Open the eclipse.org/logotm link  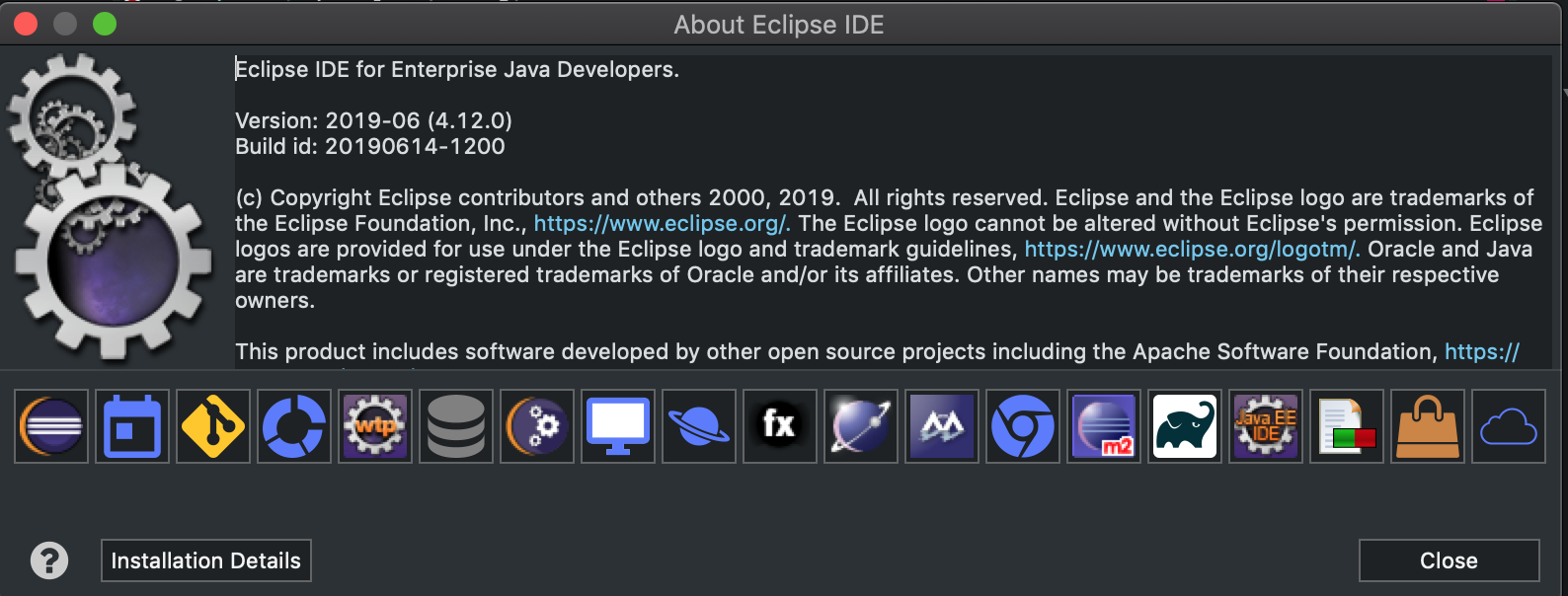(1192, 250)
